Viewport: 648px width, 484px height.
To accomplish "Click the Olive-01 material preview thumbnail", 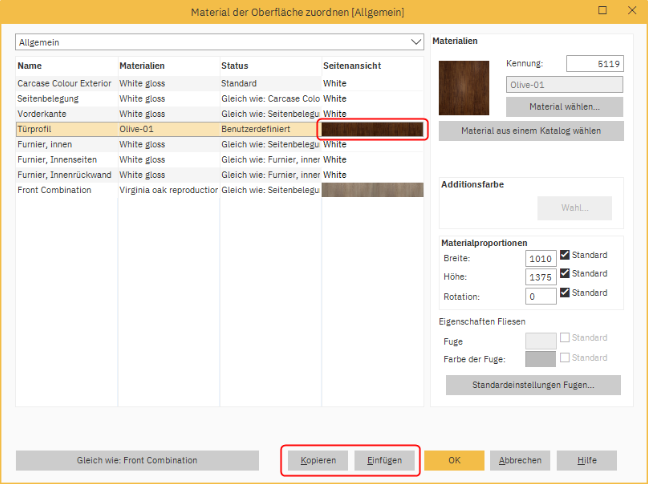I will (x=464, y=87).
